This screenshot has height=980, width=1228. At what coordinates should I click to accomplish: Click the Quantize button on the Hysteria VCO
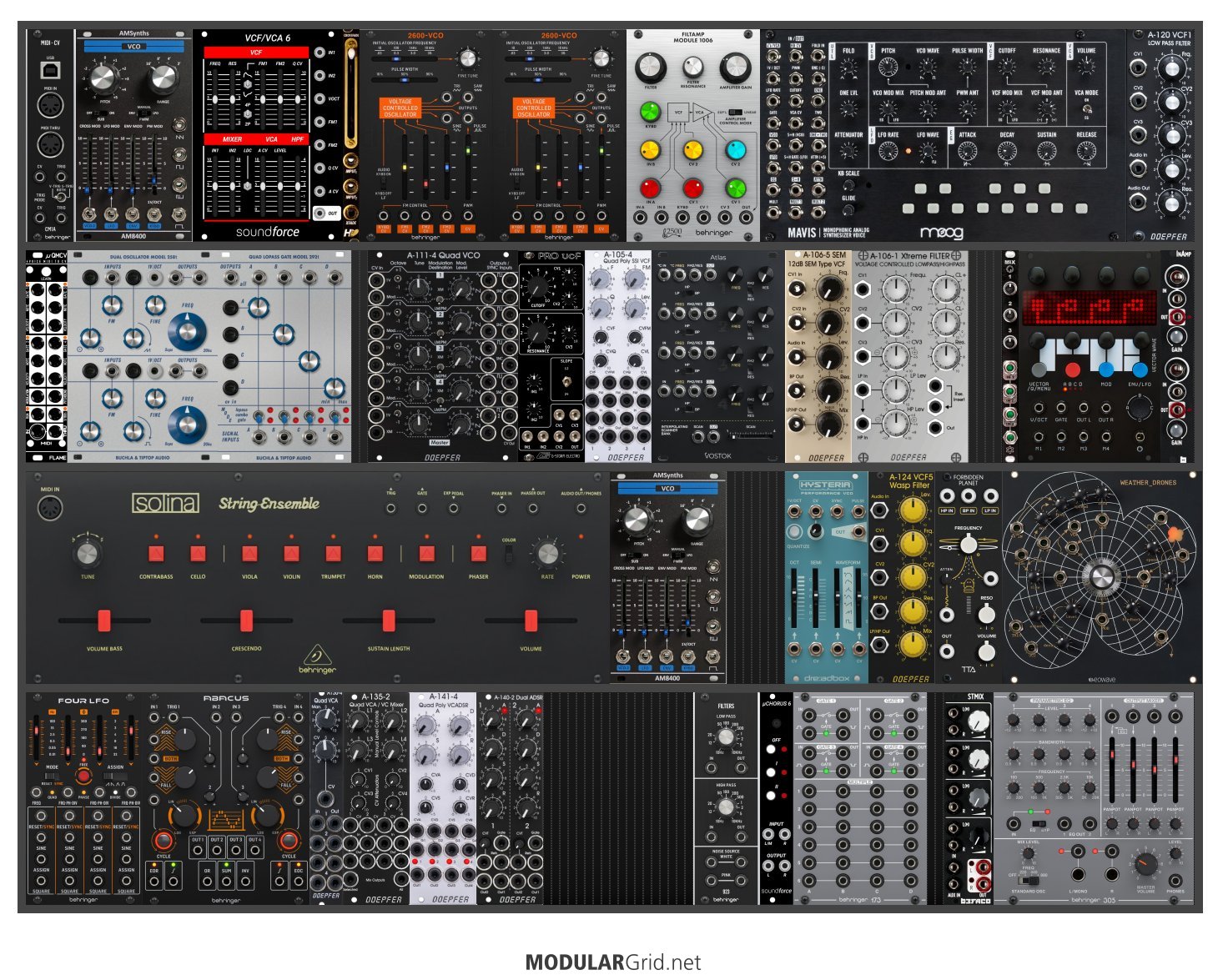794,531
